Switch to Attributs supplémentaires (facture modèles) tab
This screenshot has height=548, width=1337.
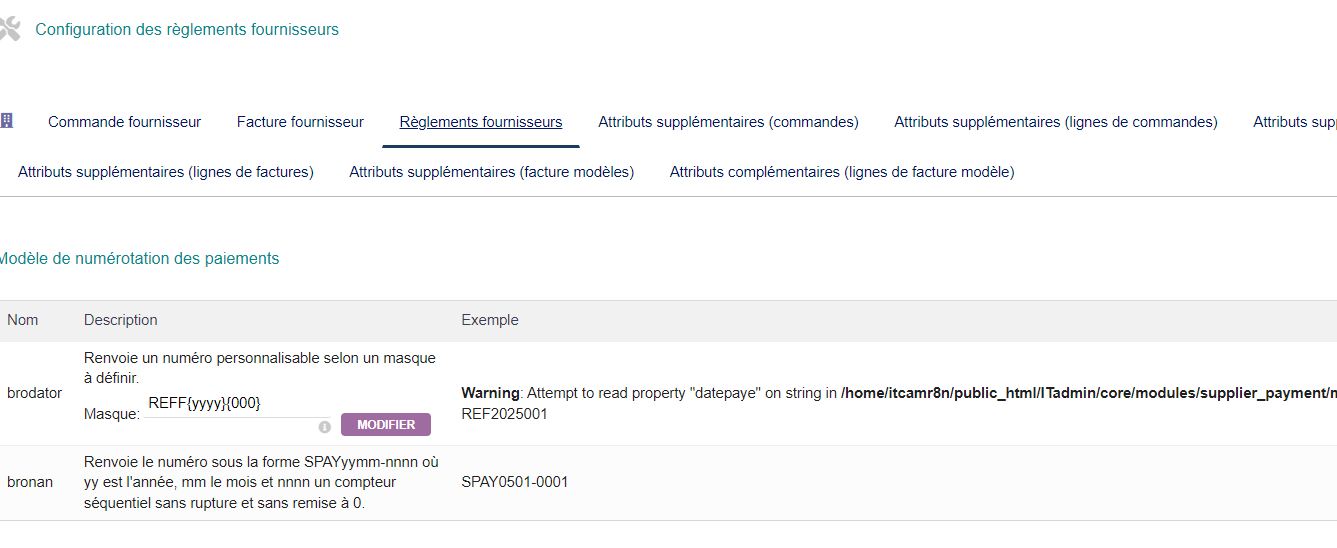pyautogui.click(x=491, y=172)
